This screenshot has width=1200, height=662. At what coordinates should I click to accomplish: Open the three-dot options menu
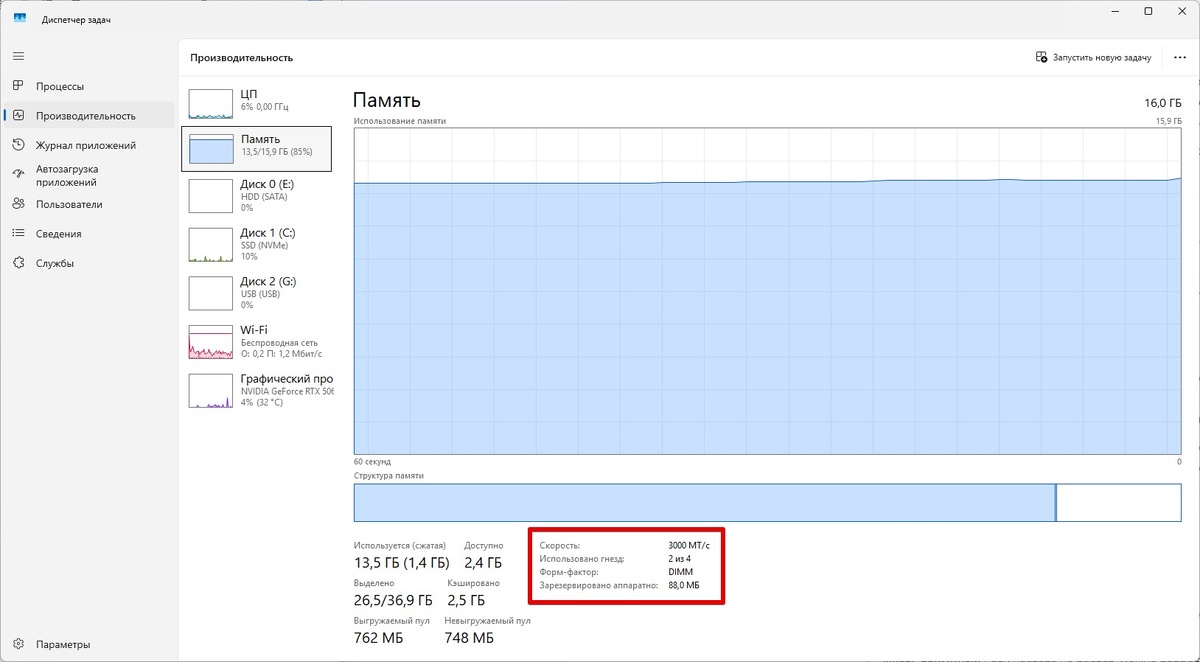pyautogui.click(x=1180, y=57)
